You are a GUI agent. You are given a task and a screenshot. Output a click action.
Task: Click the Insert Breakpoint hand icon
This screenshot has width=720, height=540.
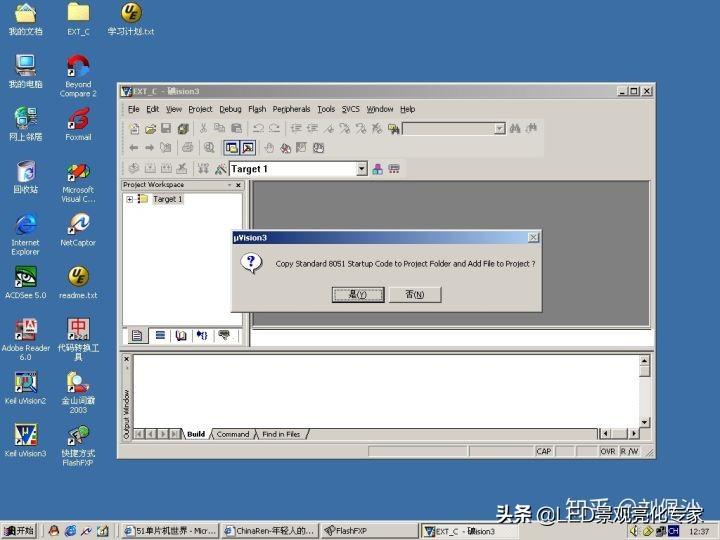(x=269, y=148)
